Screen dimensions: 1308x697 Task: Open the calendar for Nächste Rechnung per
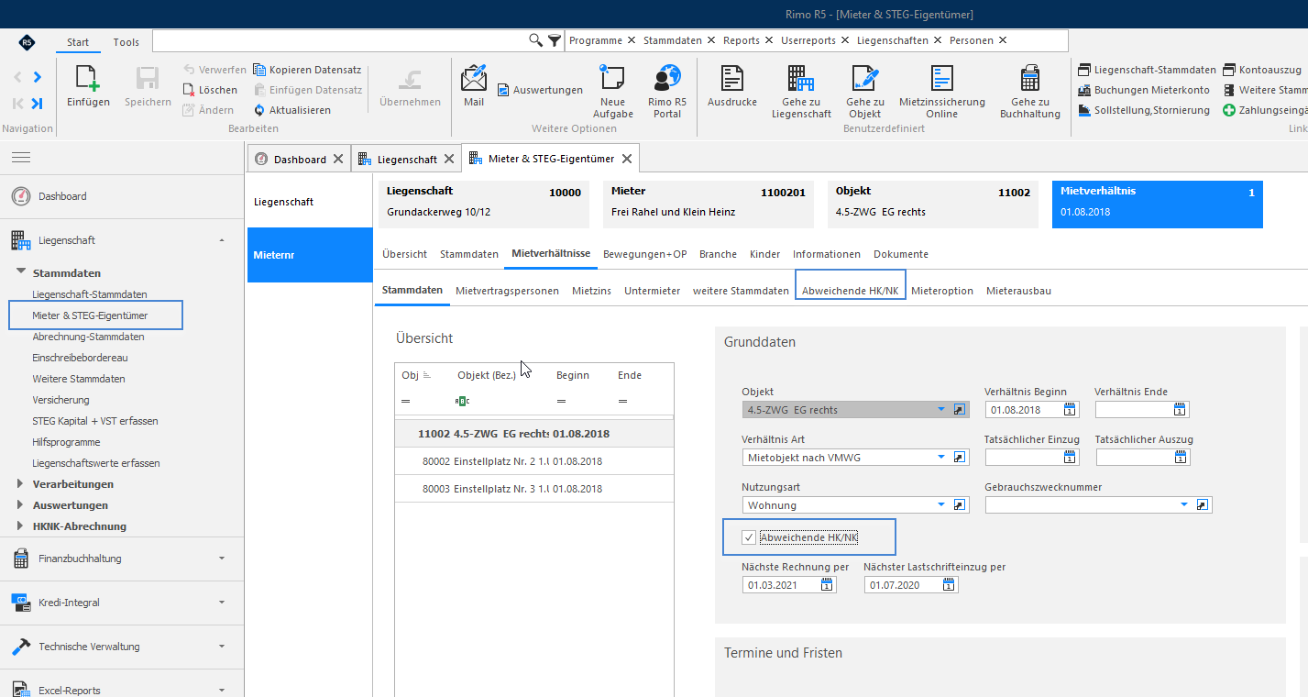(827, 585)
